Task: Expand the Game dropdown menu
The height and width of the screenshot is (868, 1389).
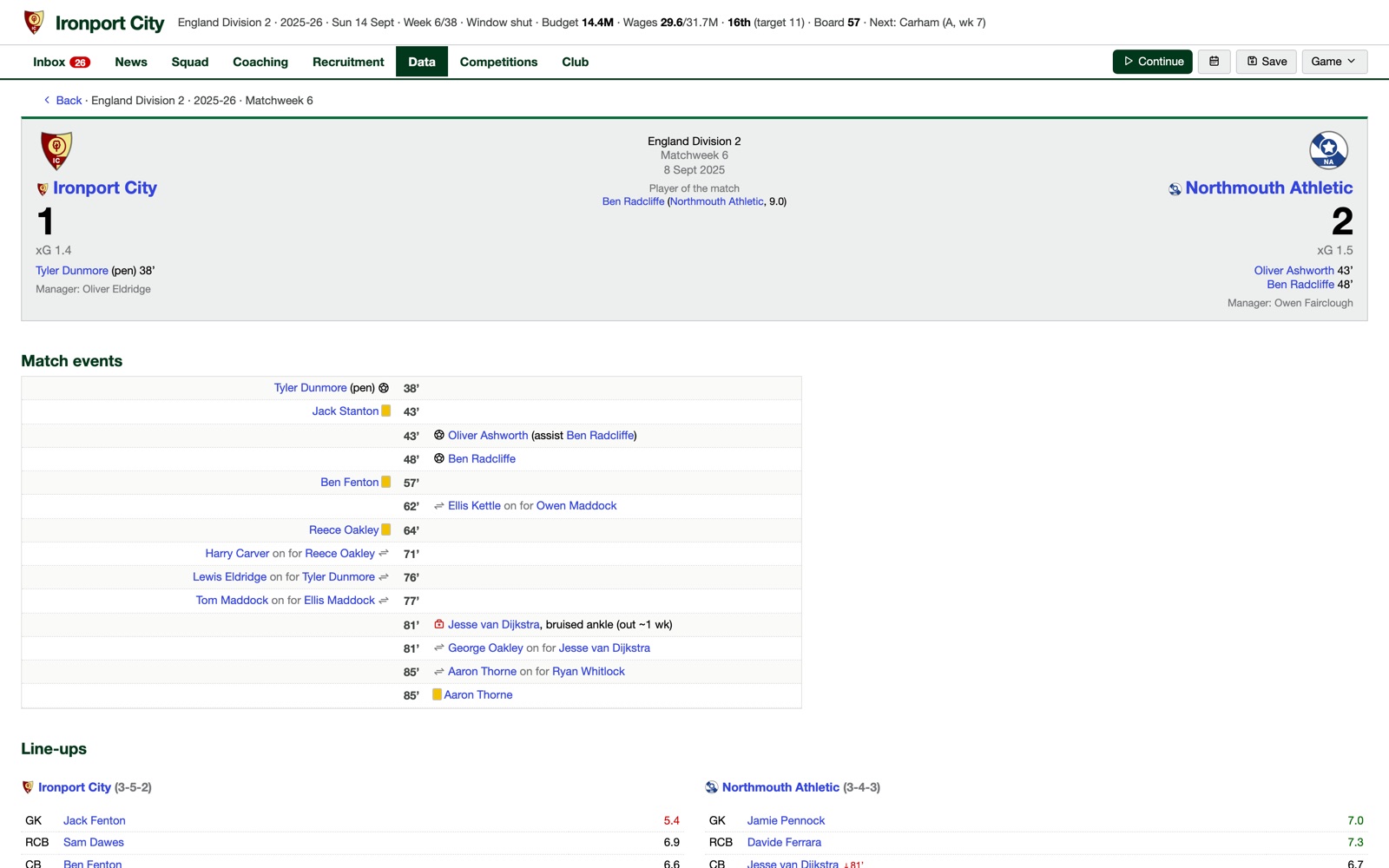Action: 1334,62
